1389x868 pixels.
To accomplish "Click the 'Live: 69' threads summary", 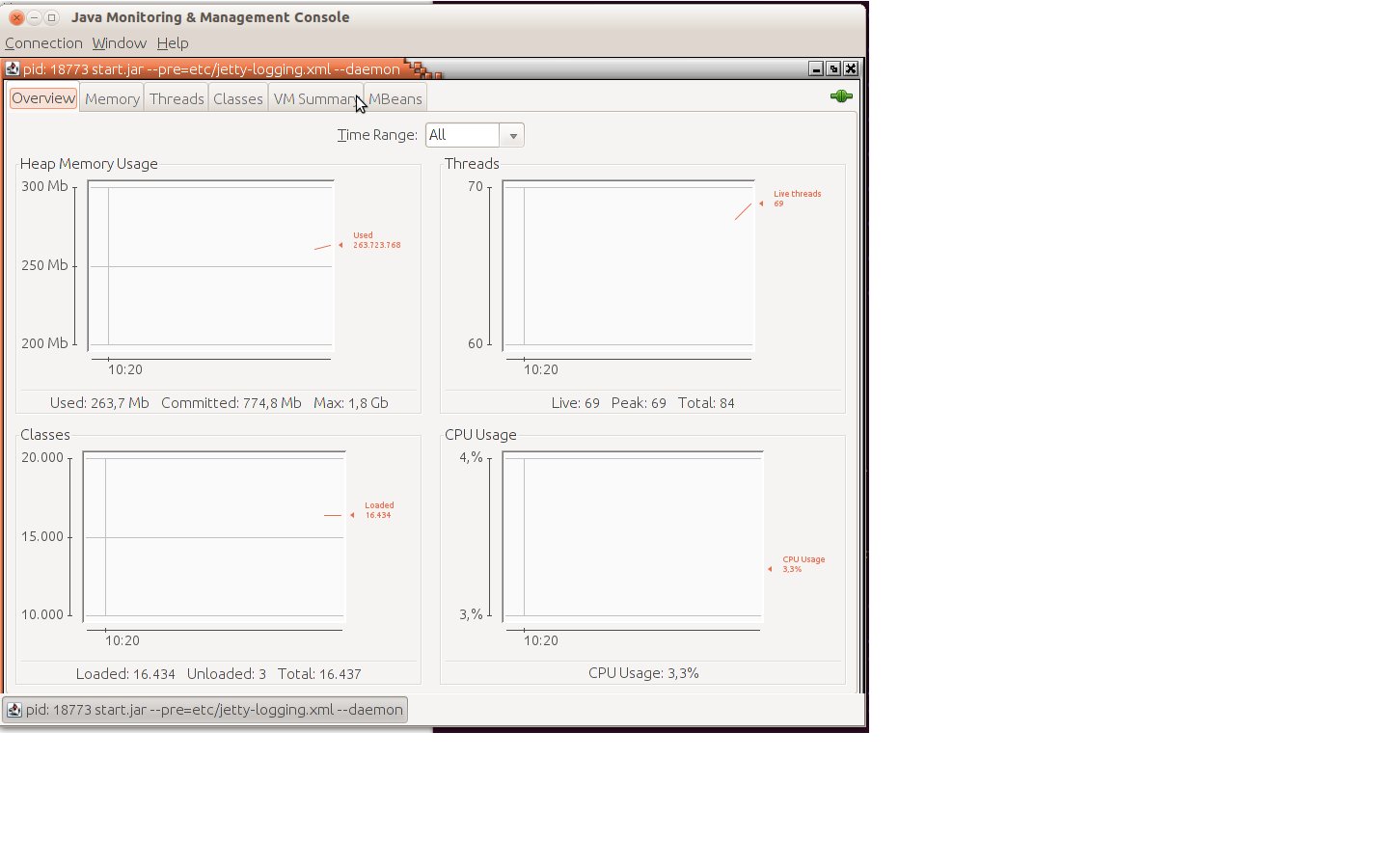I will [x=576, y=403].
